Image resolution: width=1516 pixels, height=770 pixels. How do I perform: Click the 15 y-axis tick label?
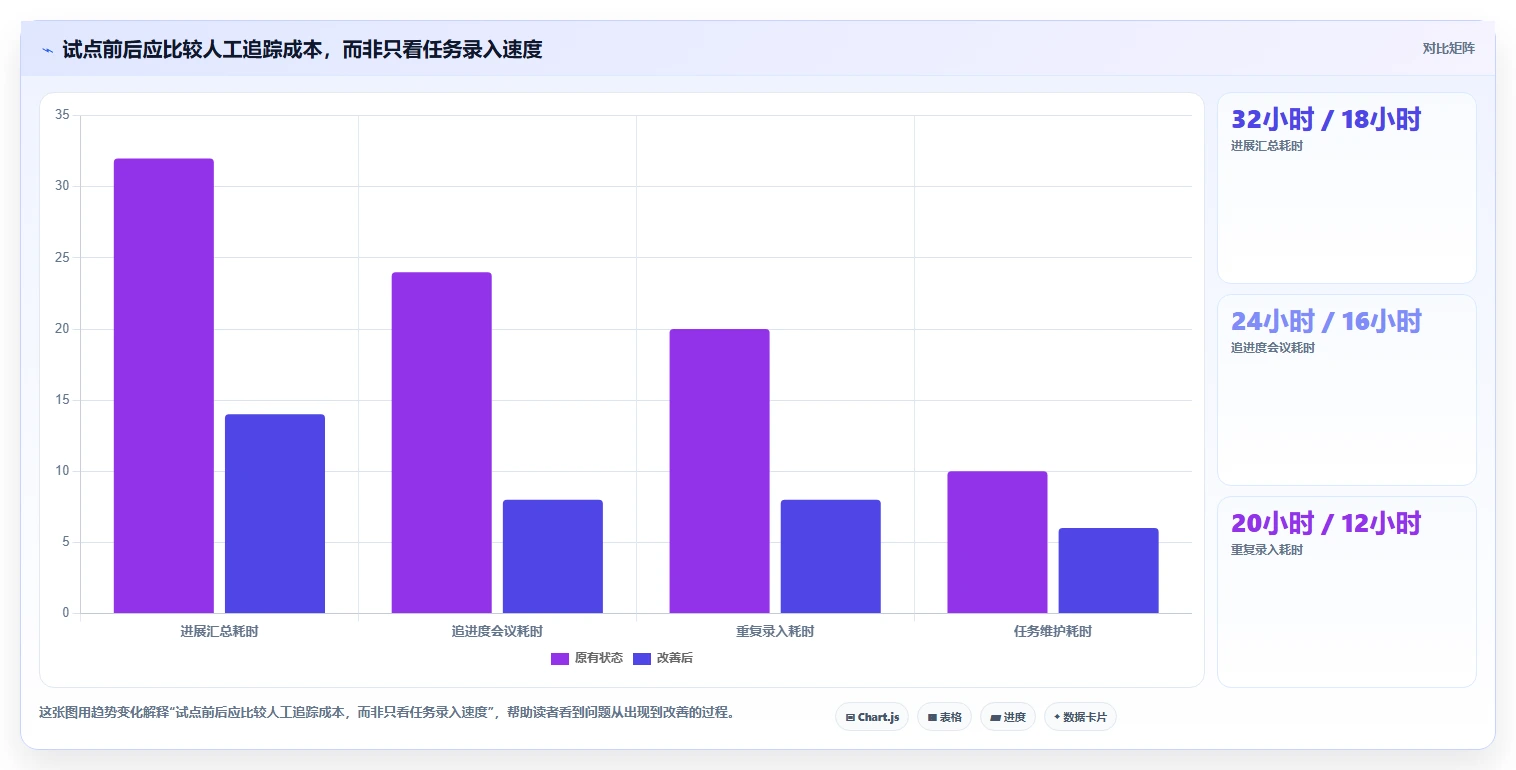[62, 400]
